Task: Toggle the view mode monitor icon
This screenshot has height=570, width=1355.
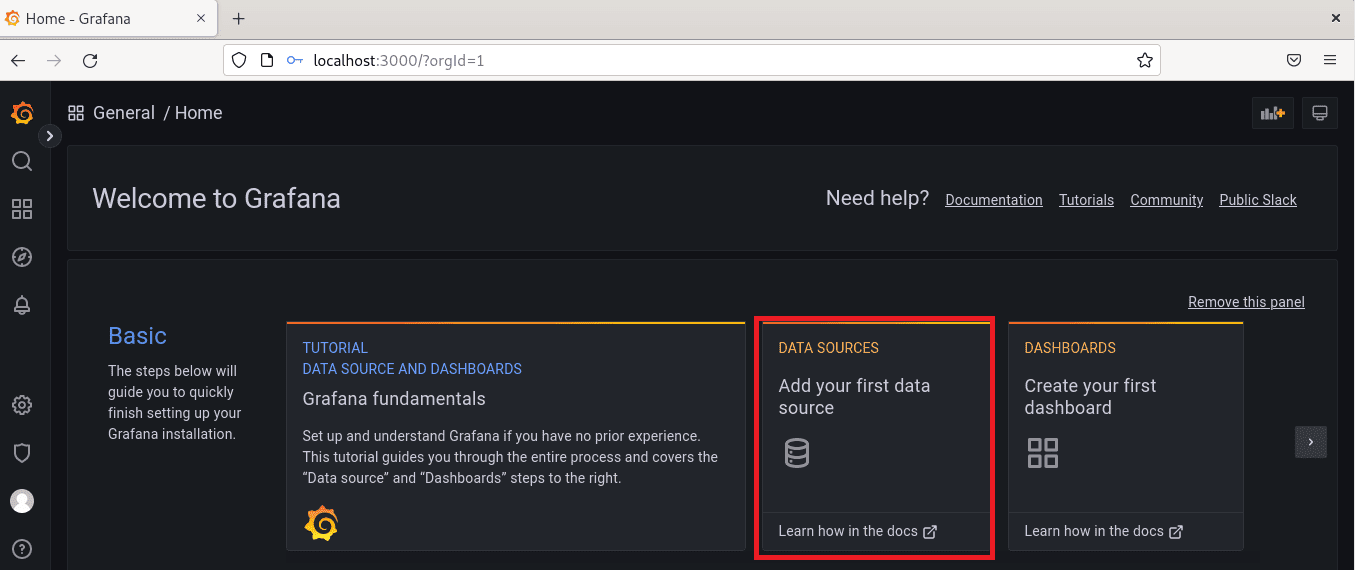Action: click(x=1319, y=113)
